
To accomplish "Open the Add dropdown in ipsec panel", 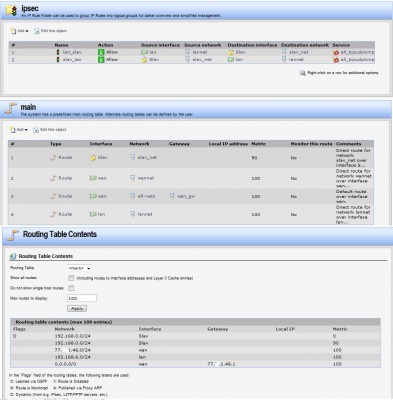I will click(x=19, y=31).
